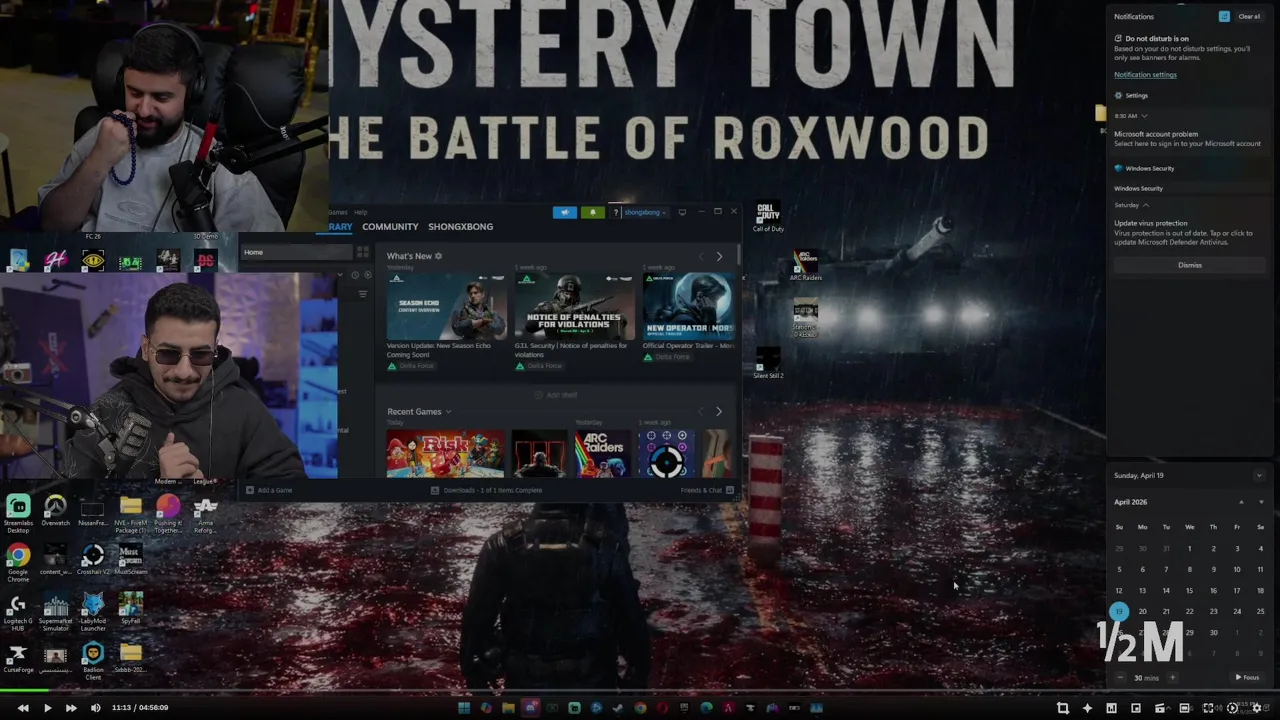1280x720 pixels.
Task: Select April 15 in the calendar
Action: 1189,590
